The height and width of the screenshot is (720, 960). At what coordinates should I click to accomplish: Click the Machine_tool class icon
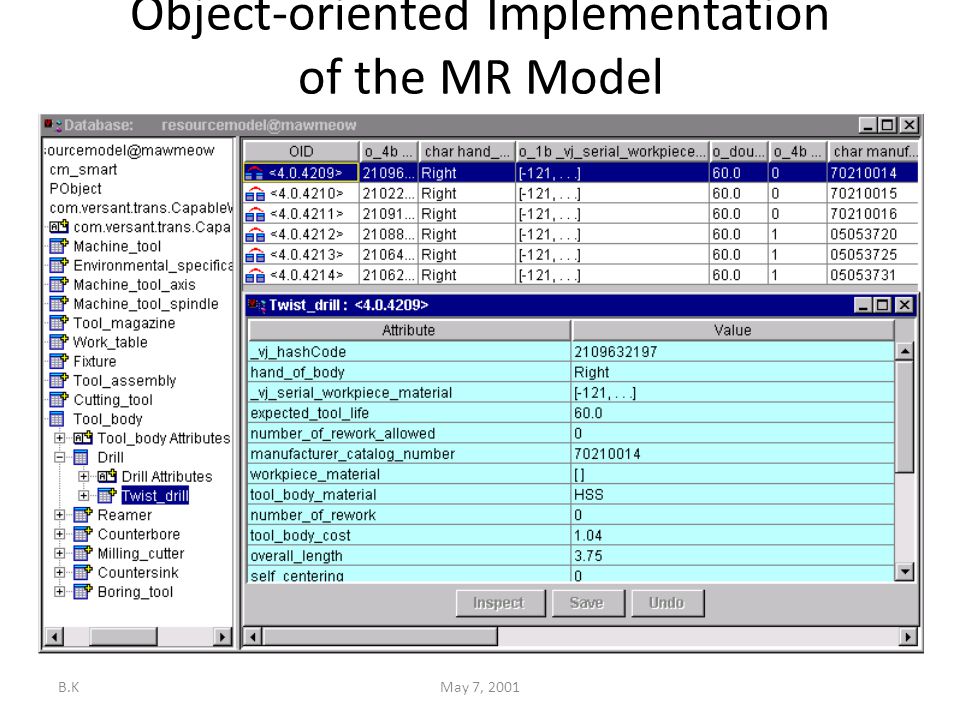(x=59, y=246)
